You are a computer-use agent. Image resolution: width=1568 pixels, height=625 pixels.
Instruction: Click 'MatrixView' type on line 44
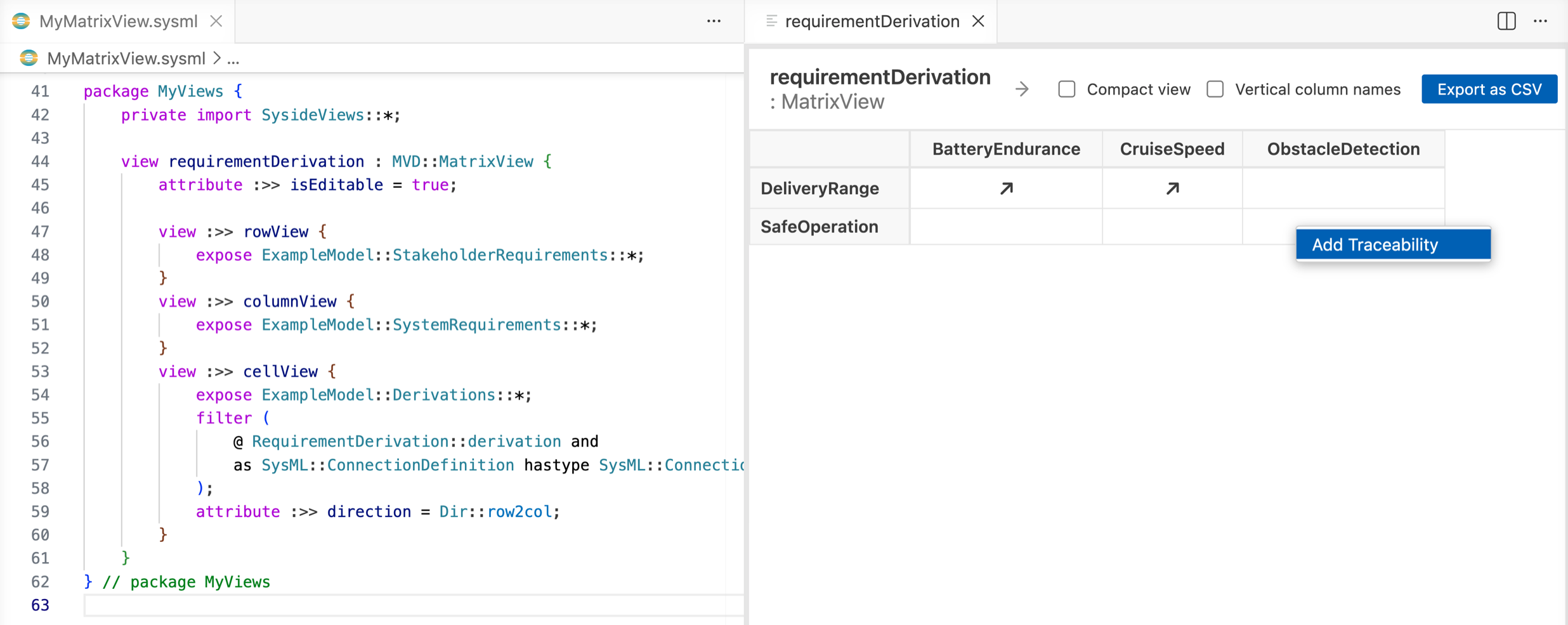point(486,161)
